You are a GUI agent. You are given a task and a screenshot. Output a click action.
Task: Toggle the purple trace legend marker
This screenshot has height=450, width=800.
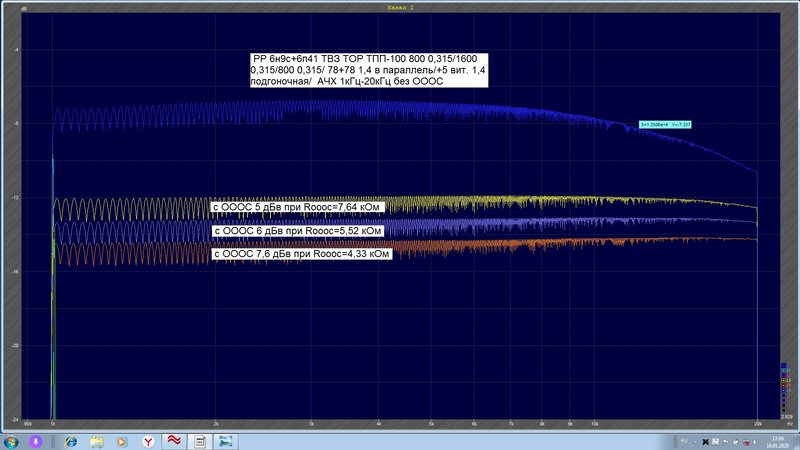pyautogui.click(x=784, y=376)
